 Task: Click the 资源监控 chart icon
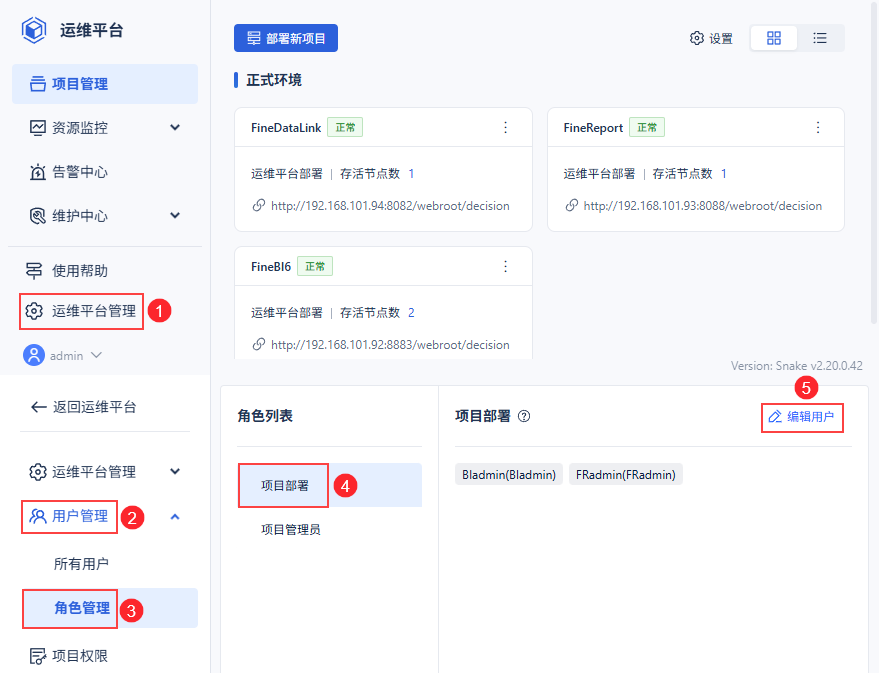38,128
